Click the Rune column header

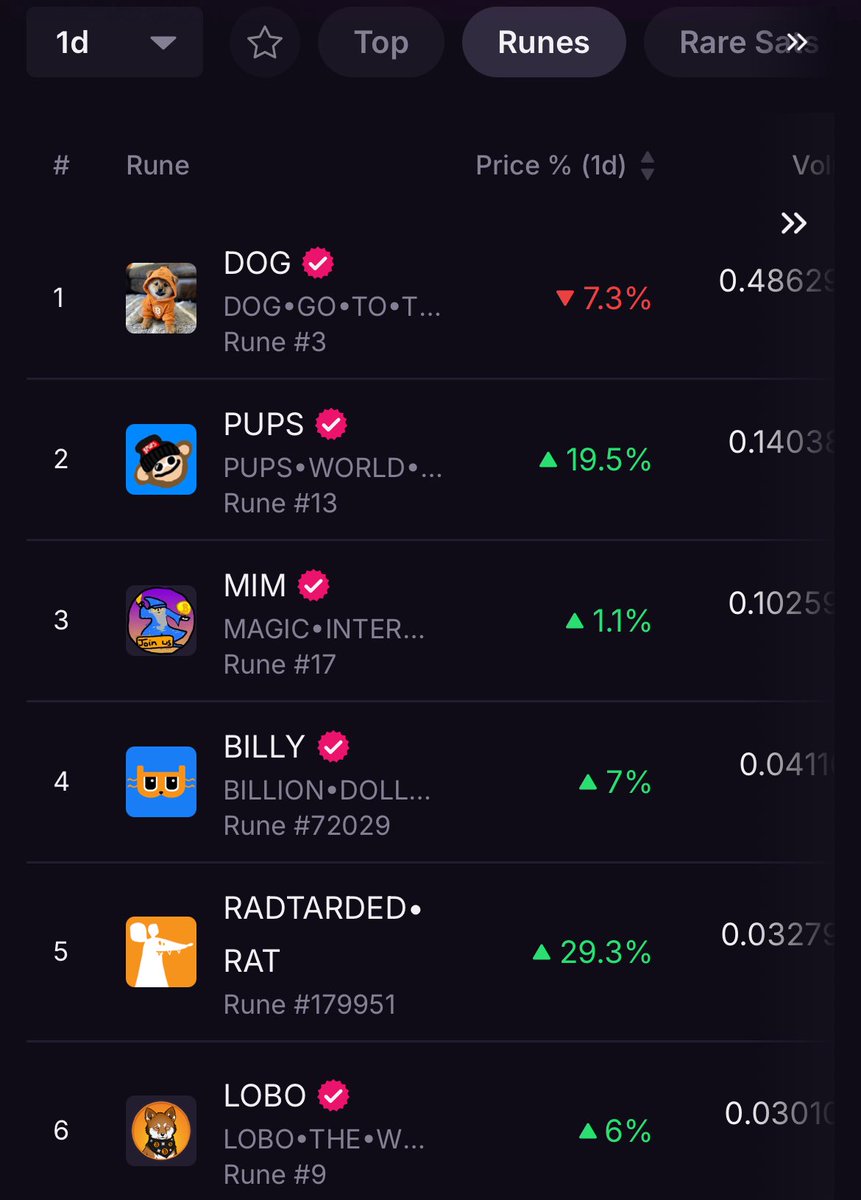(158, 165)
